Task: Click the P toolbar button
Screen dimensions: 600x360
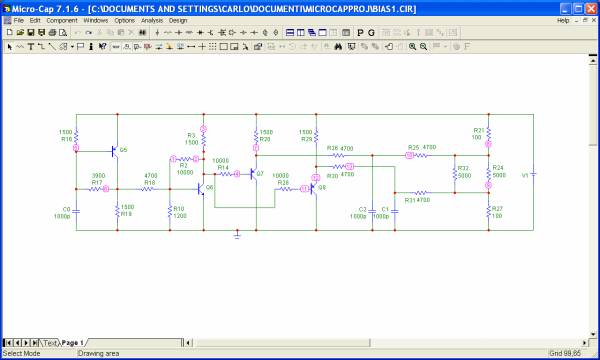Action: click(360, 33)
